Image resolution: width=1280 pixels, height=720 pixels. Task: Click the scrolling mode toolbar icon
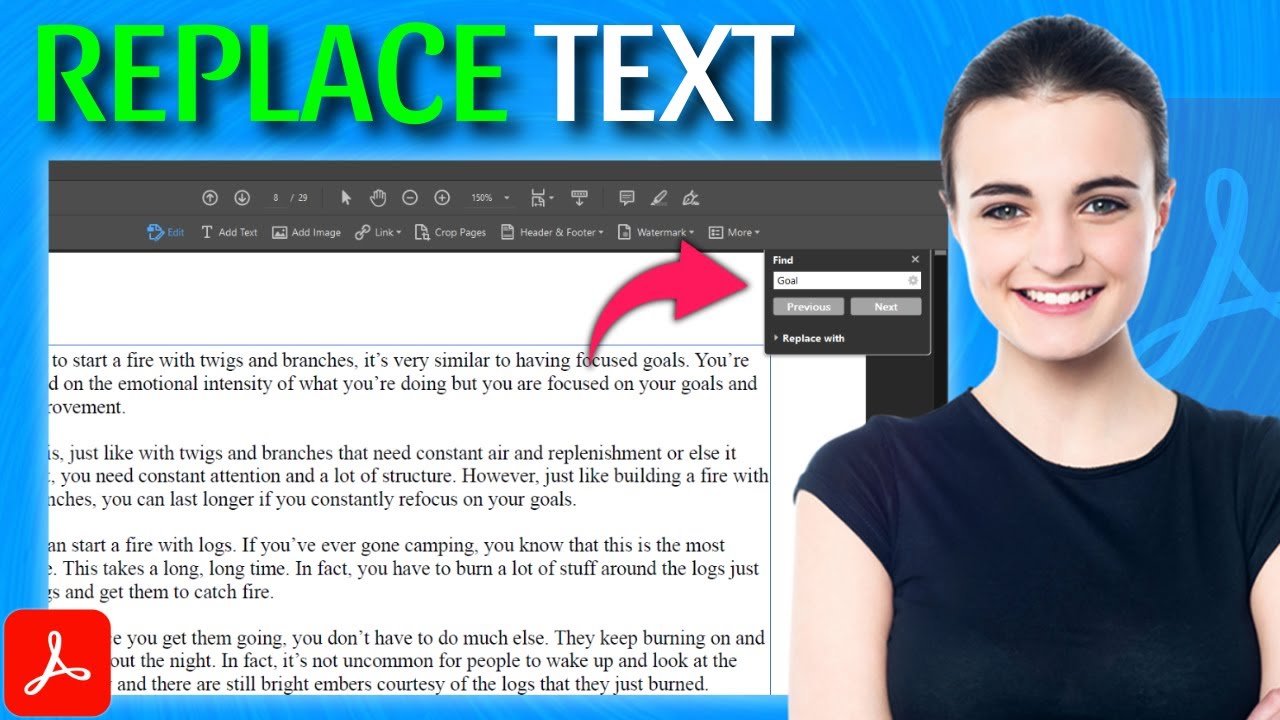point(579,198)
